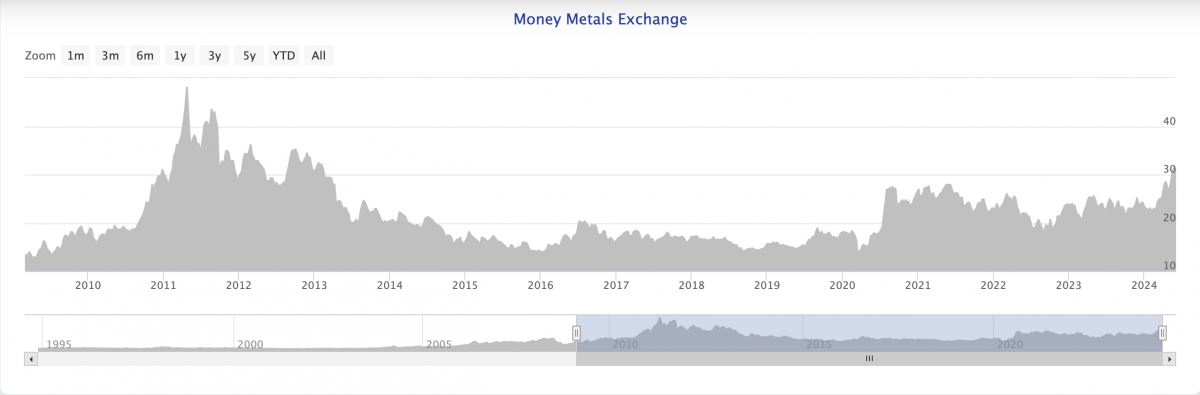This screenshot has width=1200, height=395.
Task: Click the scrollbar left arrow
Action: pyautogui.click(x=30, y=358)
